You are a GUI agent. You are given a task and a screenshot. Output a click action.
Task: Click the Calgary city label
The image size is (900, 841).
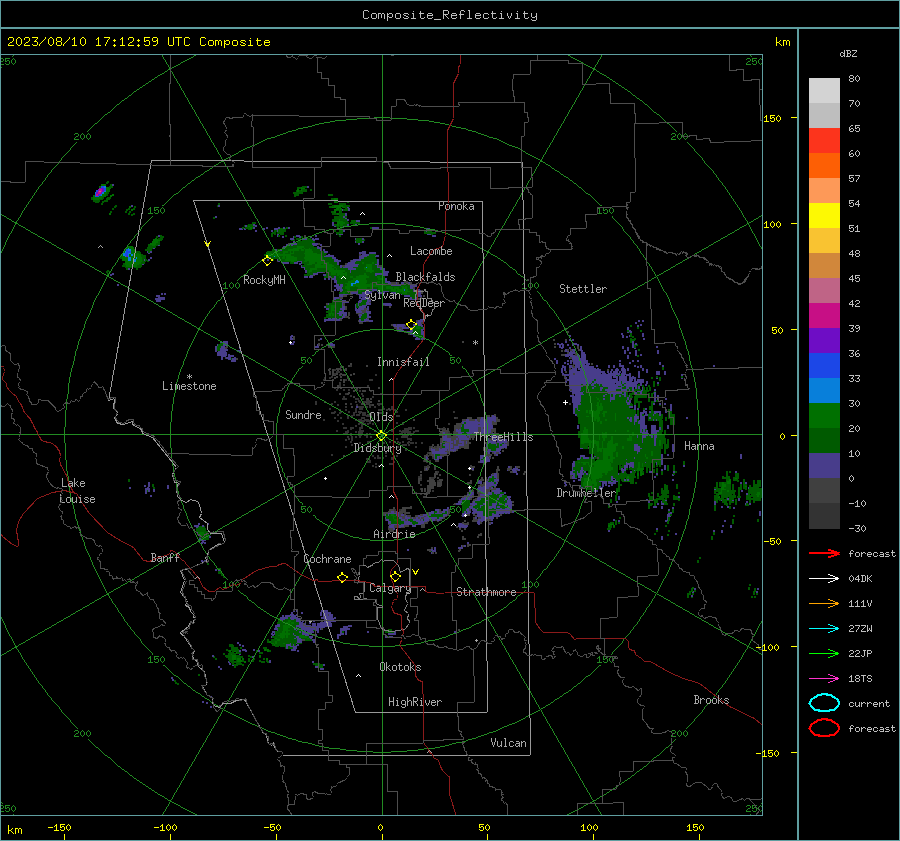pyautogui.click(x=390, y=588)
